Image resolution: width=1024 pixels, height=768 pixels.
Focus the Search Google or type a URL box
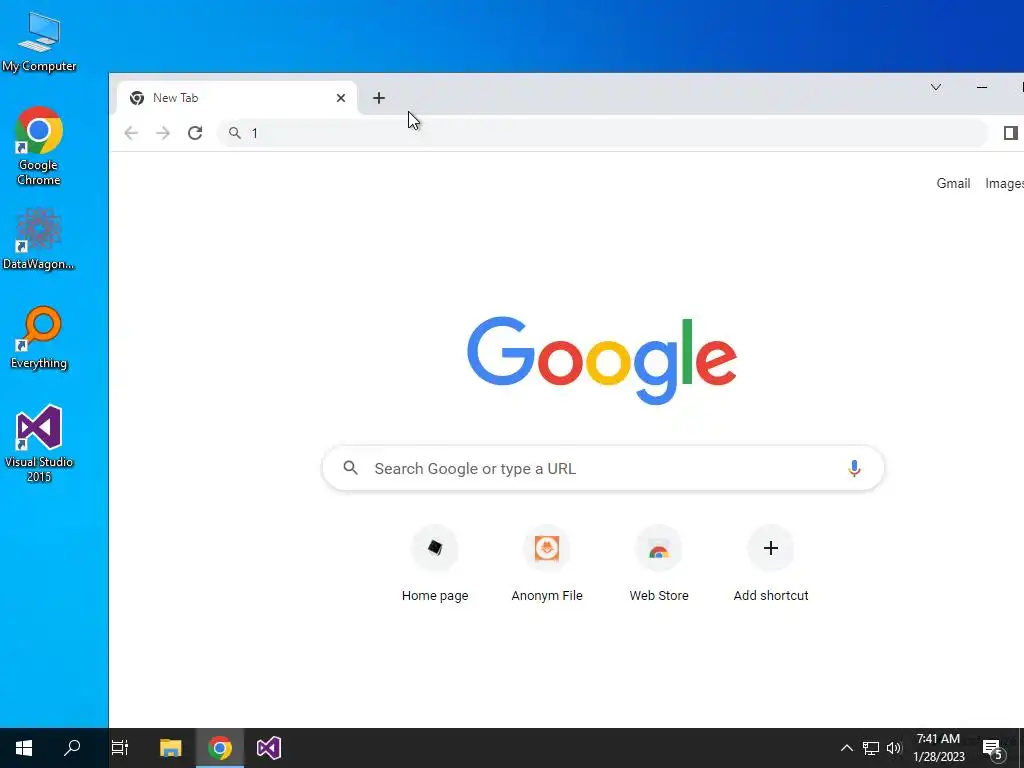click(603, 468)
